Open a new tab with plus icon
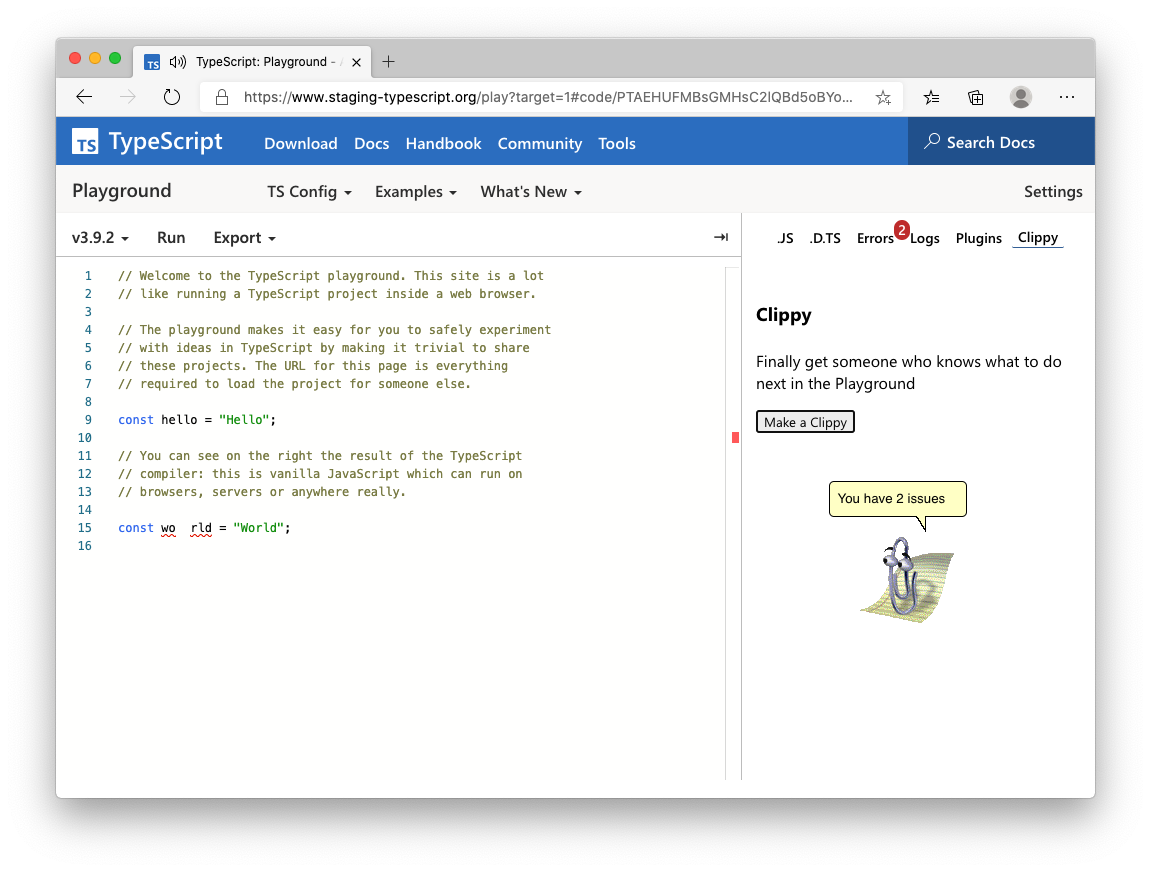 pos(388,62)
